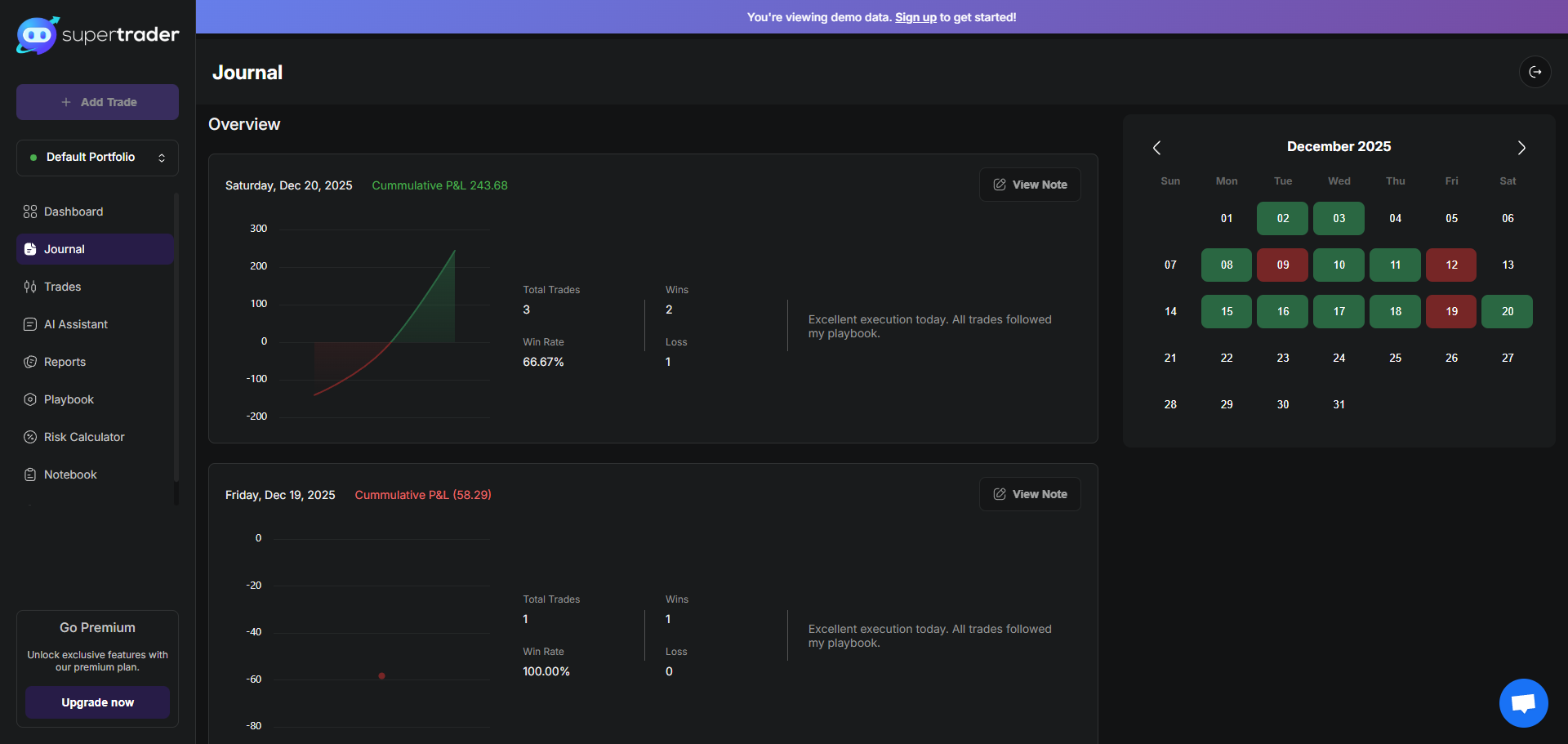Select red December 09 calendar day

1282,265
